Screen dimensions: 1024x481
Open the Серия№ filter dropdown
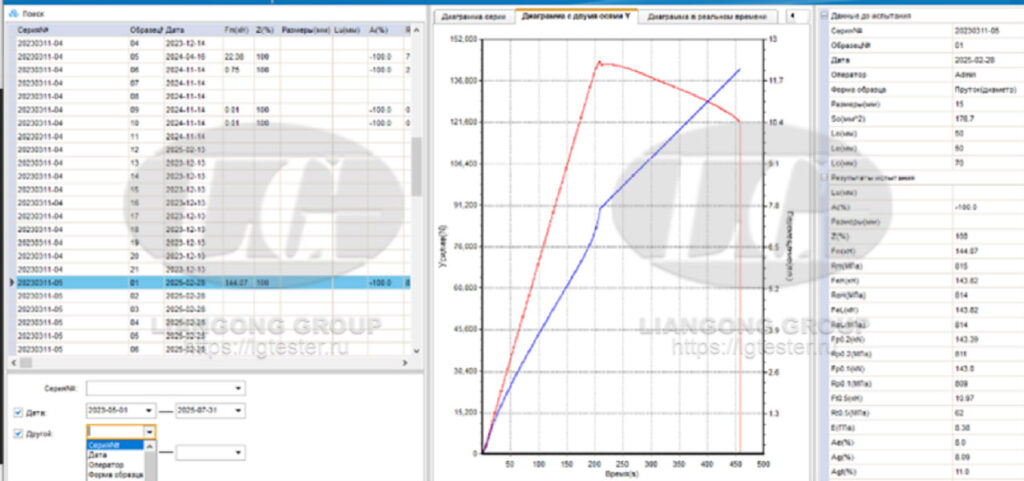pos(238,387)
